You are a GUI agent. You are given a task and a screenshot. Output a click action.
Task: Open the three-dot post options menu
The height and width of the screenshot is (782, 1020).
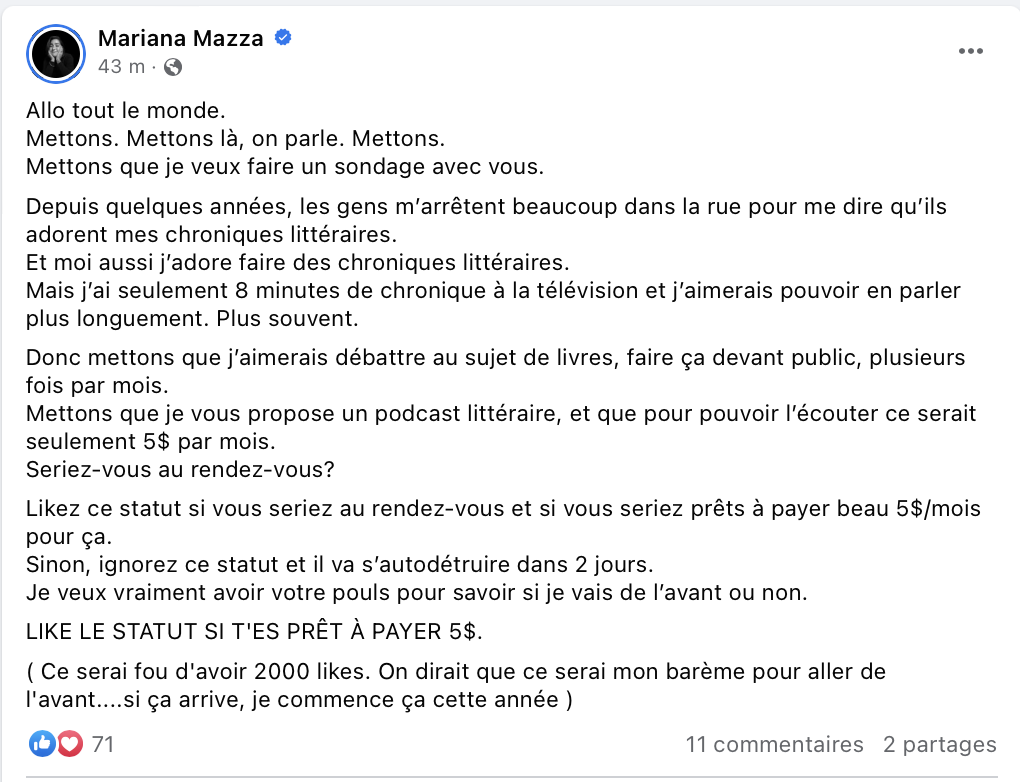970,51
